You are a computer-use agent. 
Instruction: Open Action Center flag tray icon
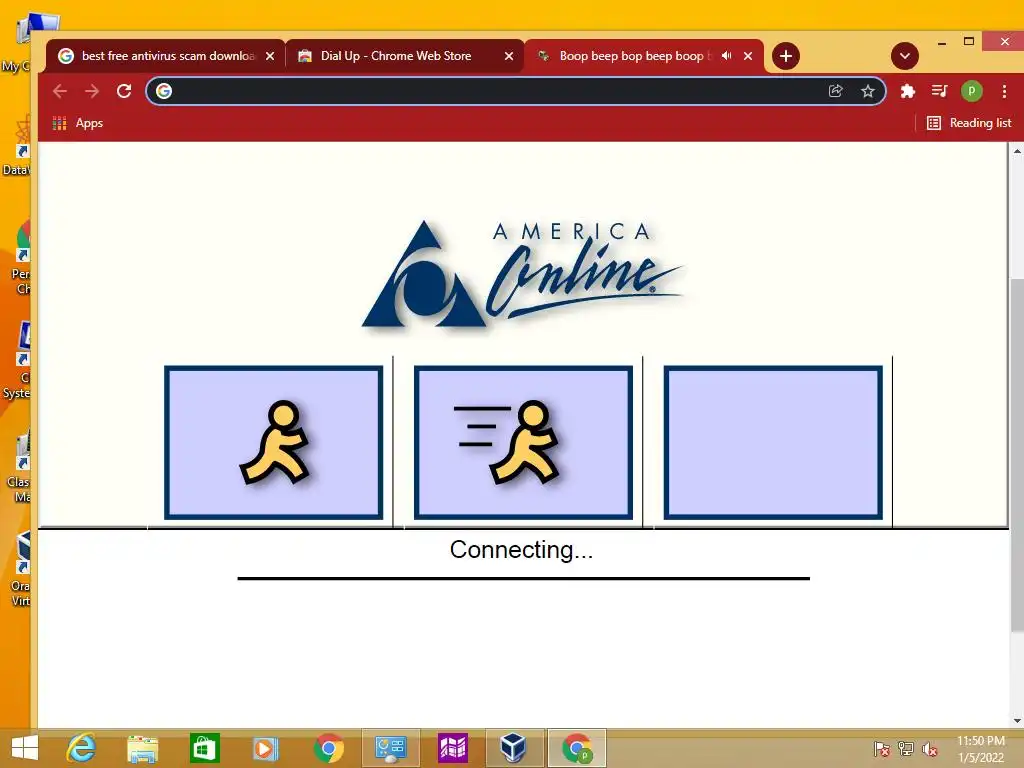pyautogui.click(x=881, y=749)
